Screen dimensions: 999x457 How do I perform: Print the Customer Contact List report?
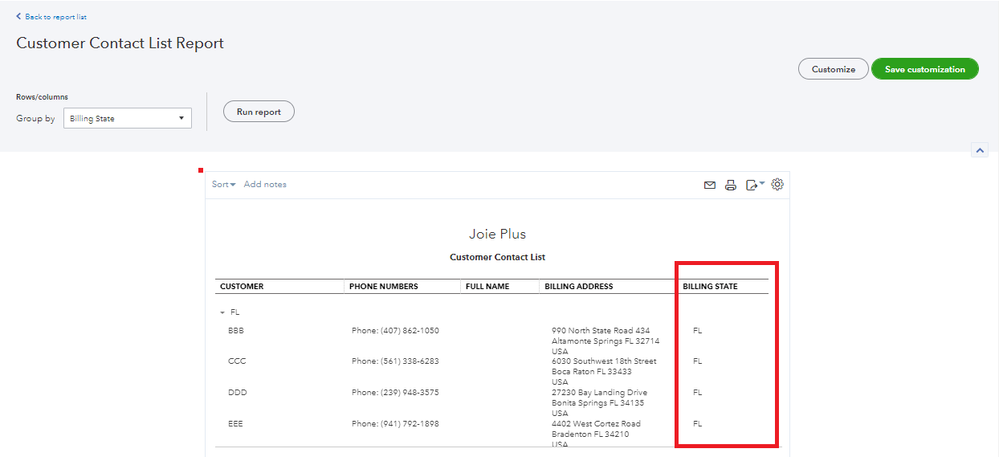tap(731, 185)
